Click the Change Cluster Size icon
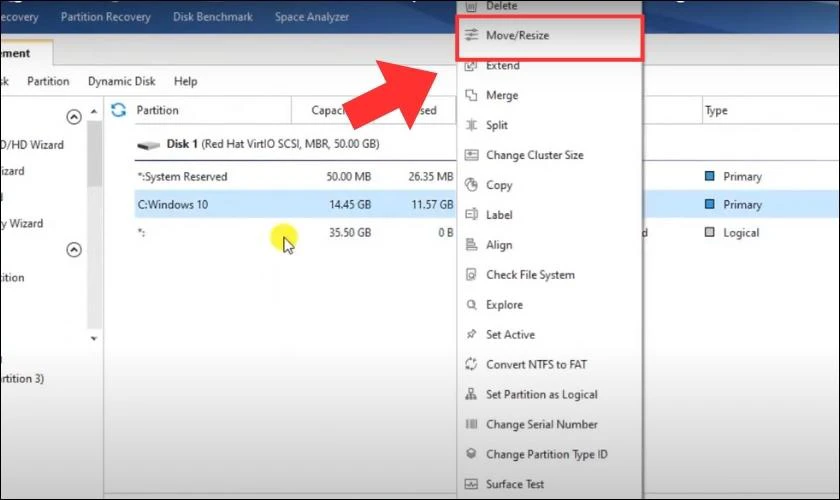840x500 pixels. click(x=471, y=155)
